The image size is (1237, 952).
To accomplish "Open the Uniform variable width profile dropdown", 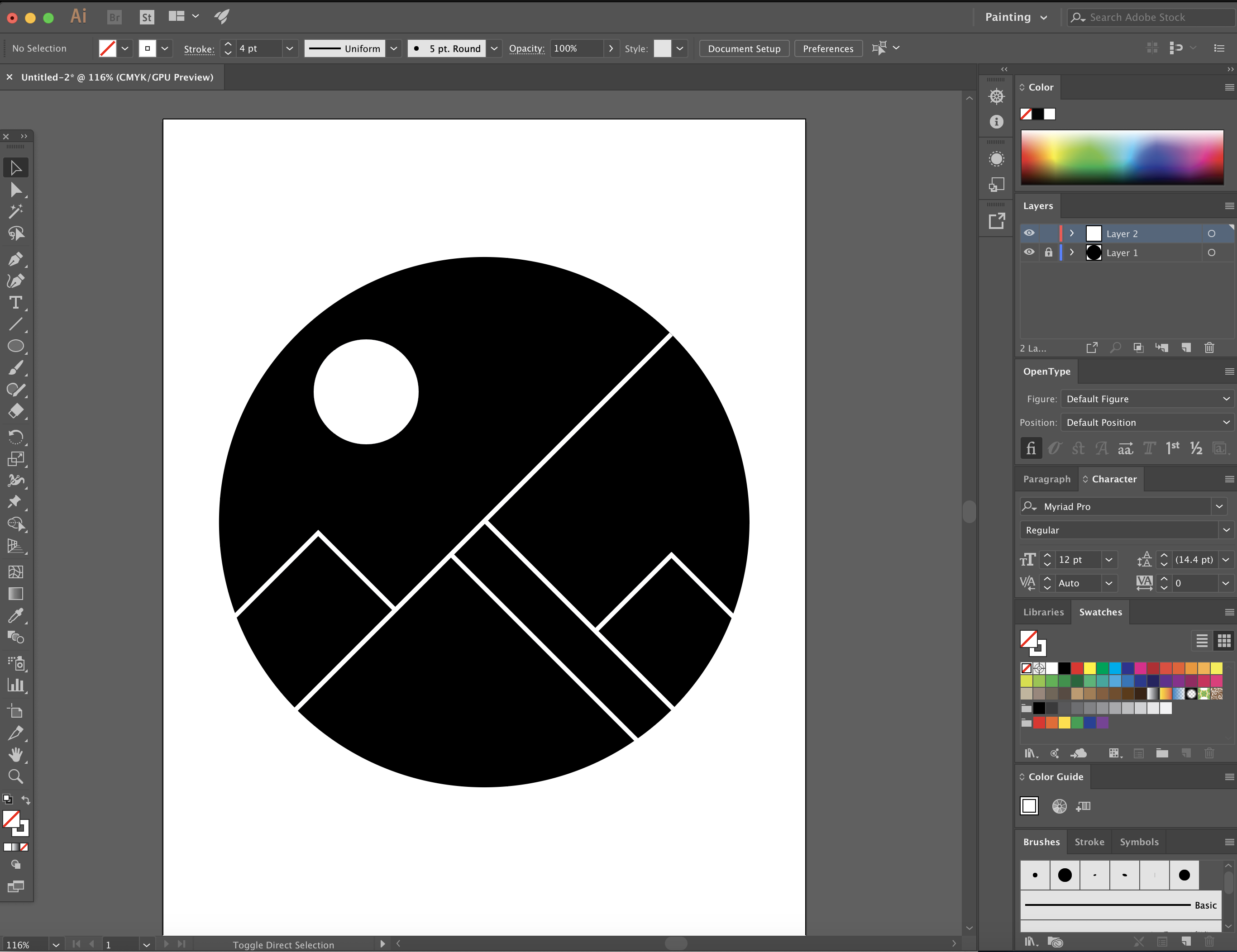I will pyautogui.click(x=394, y=48).
